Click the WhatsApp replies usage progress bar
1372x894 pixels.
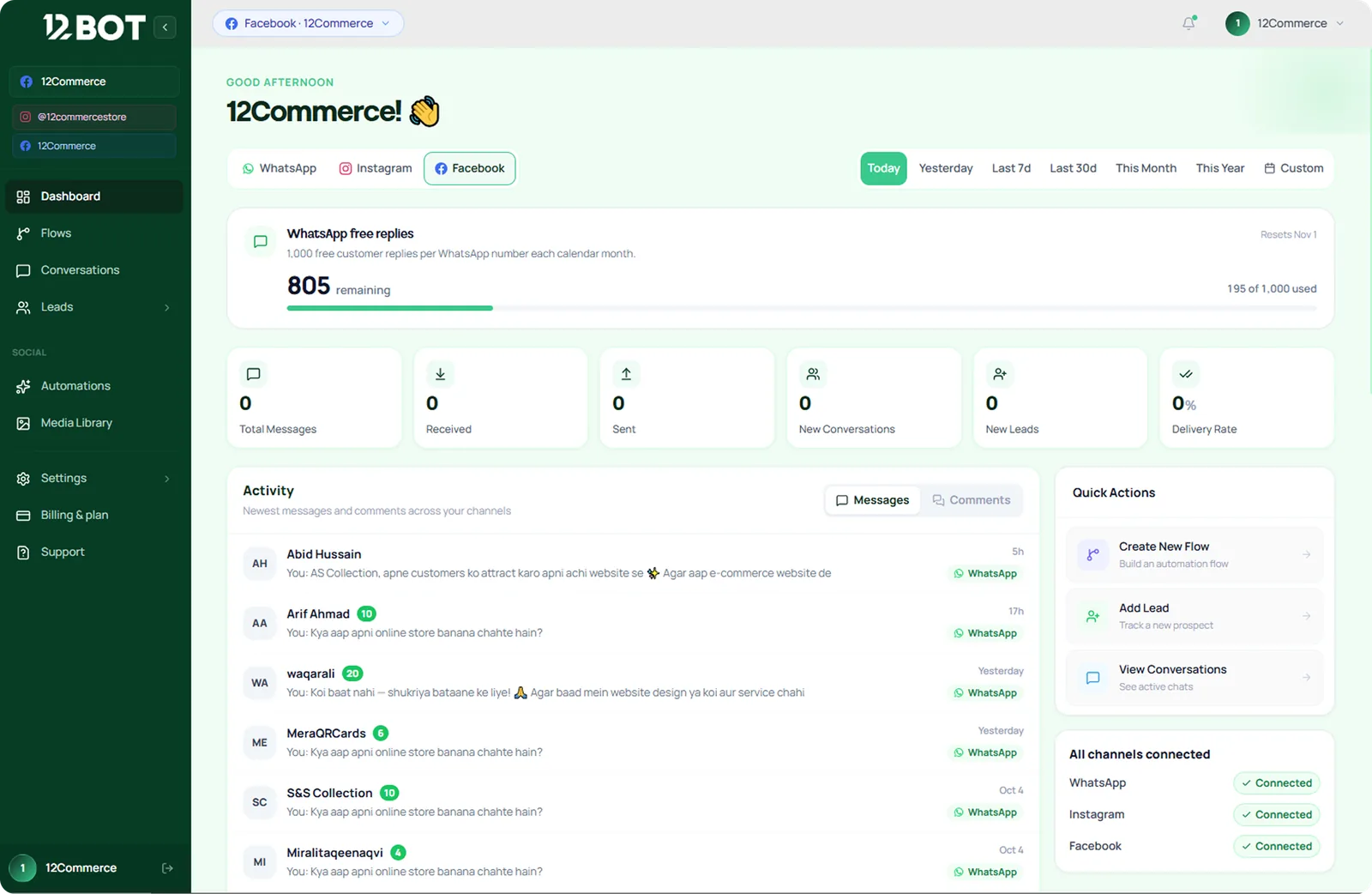[802, 308]
